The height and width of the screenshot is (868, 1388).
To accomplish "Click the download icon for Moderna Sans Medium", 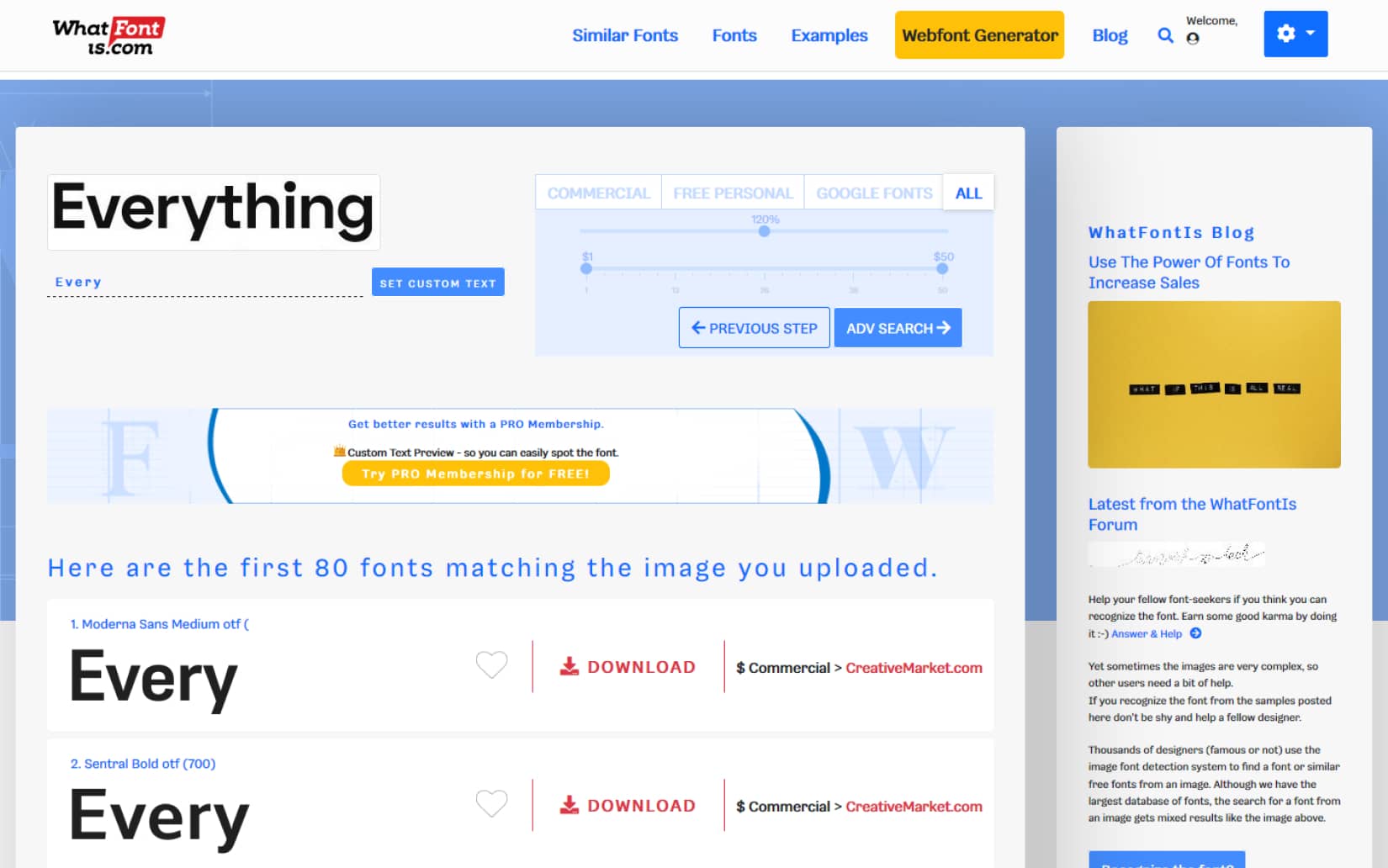I will coord(570,665).
